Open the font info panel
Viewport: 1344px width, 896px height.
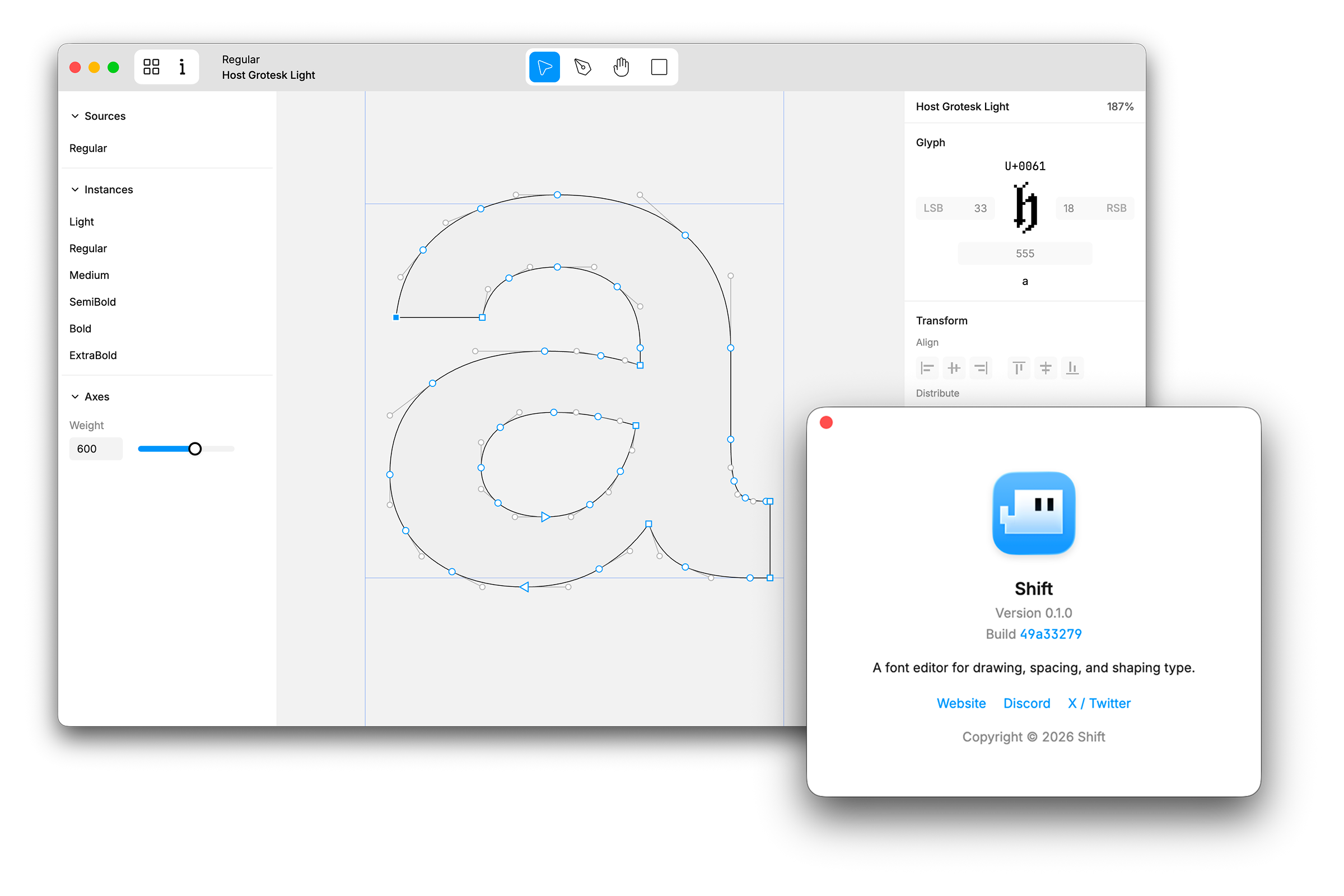pyautogui.click(x=183, y=67)
